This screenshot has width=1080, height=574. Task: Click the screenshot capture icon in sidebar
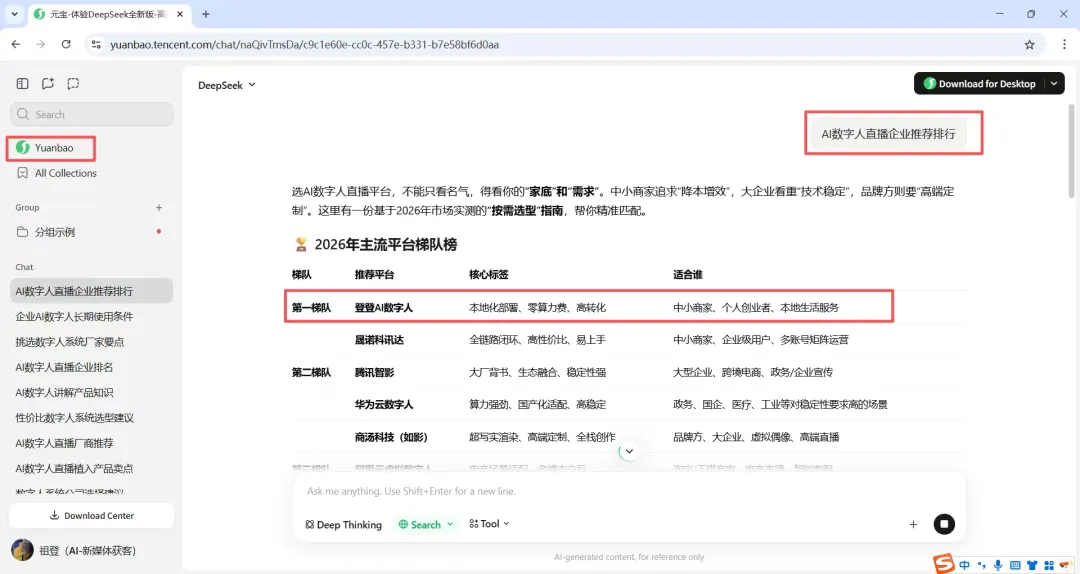[73, 83]
